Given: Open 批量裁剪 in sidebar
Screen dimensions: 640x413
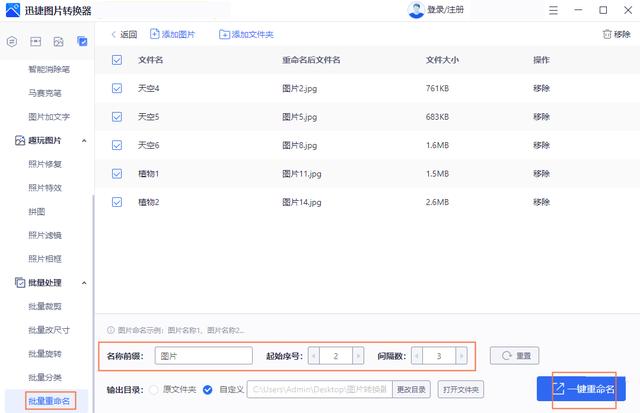Looking at the screenshot, I should (x=45, y=306).
